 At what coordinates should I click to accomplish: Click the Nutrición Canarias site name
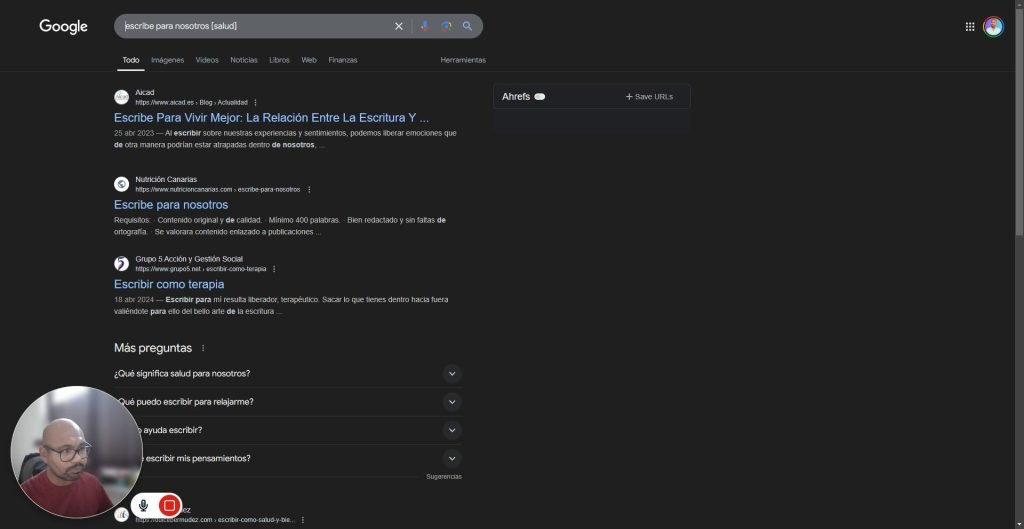click(x=166, y=180)
